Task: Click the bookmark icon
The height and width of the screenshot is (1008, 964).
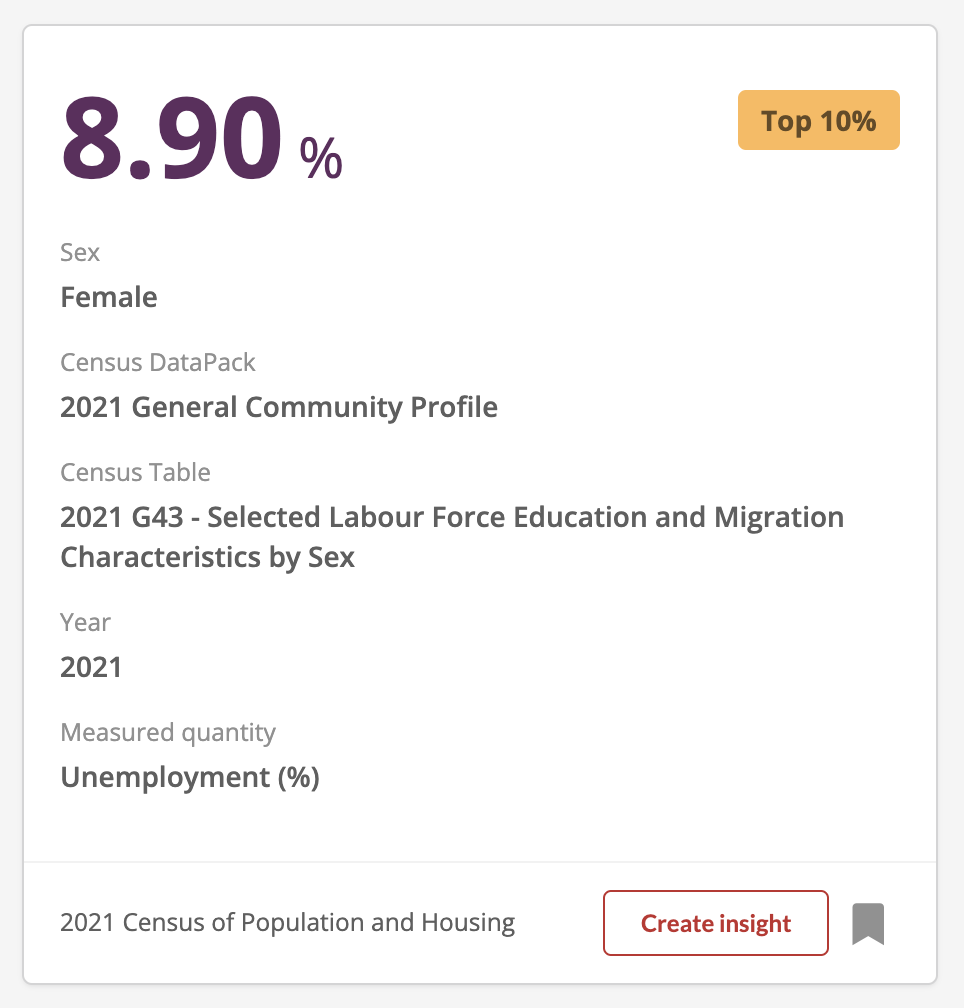Action: coord(868,924)
